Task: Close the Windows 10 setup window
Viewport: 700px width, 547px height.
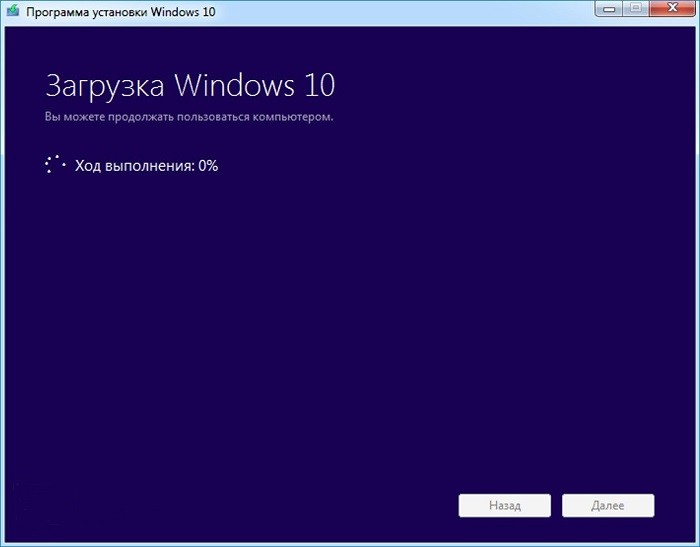Action: point(673,8)
